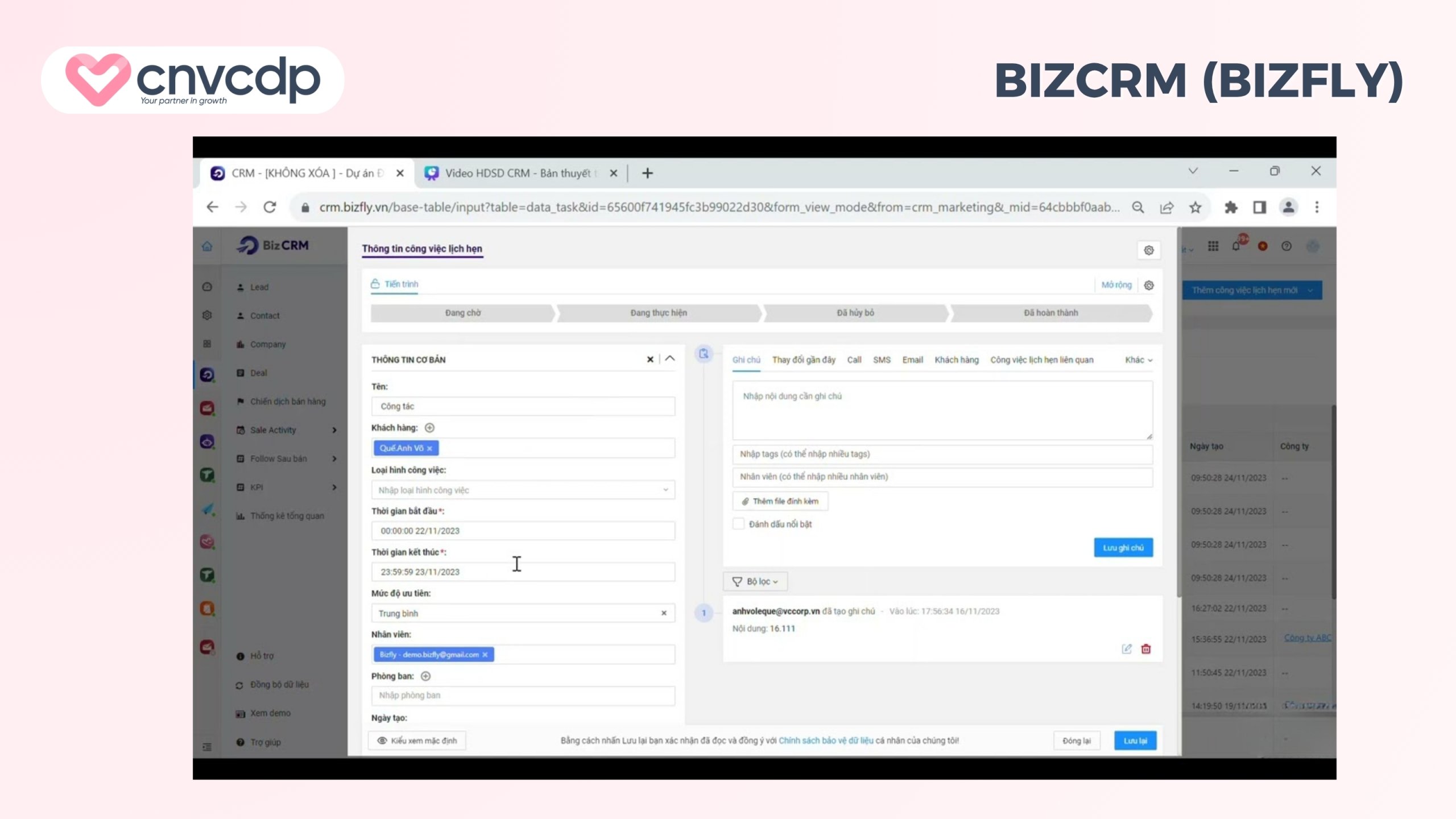Select the Company menu with building icon
The image size is (1456, 819).
(267, 344)
